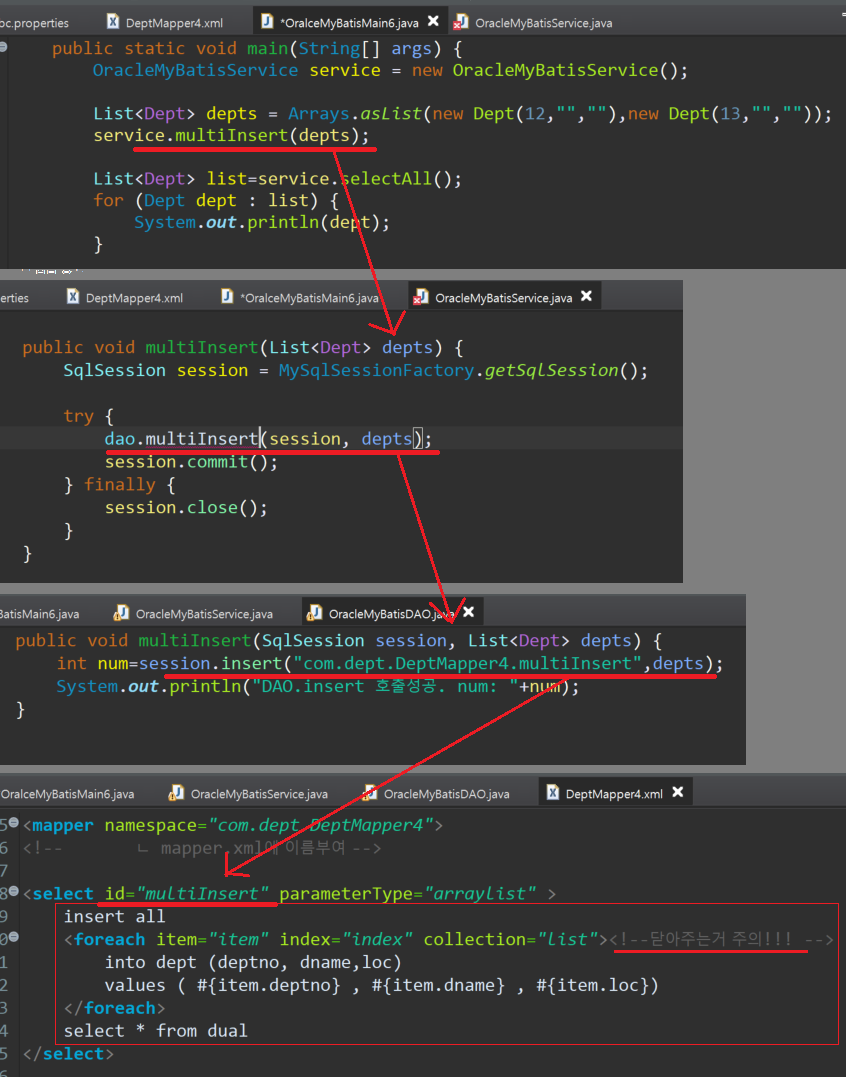
Task: Click 'dao.multiInsert' in the service editor
Action: [181, 439]
